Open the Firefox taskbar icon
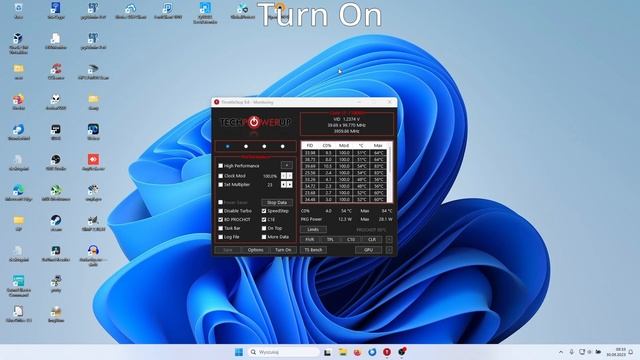The image size is (640, 360). [x=357, y=352]
